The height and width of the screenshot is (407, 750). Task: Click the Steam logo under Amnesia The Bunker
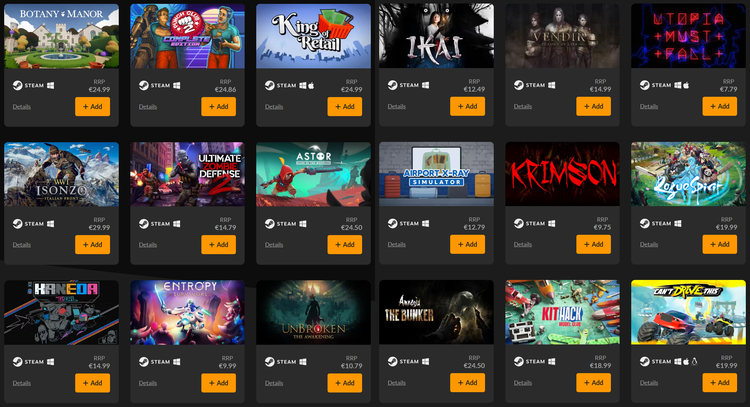coord(393,362)
